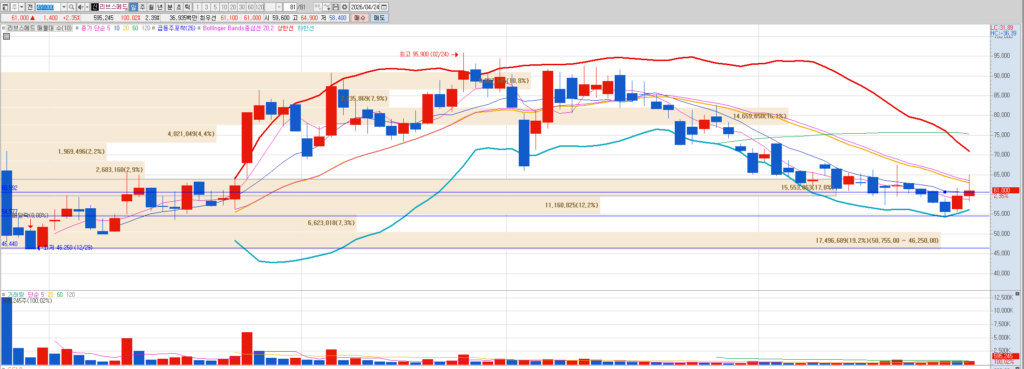1024x369 pixels.
Task: Click the 11,168,825(12.2%) volume profile label
Action: point(571,205)
